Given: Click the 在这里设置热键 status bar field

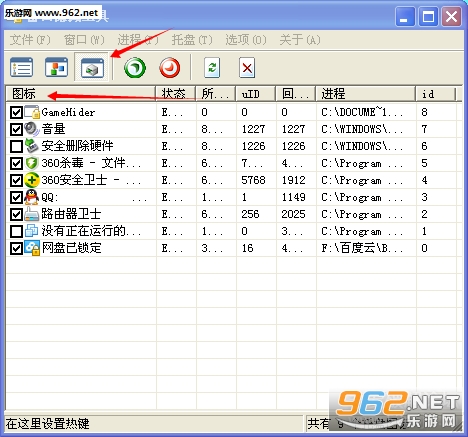Looking at the screenshot, I should [x=154, y=424].
